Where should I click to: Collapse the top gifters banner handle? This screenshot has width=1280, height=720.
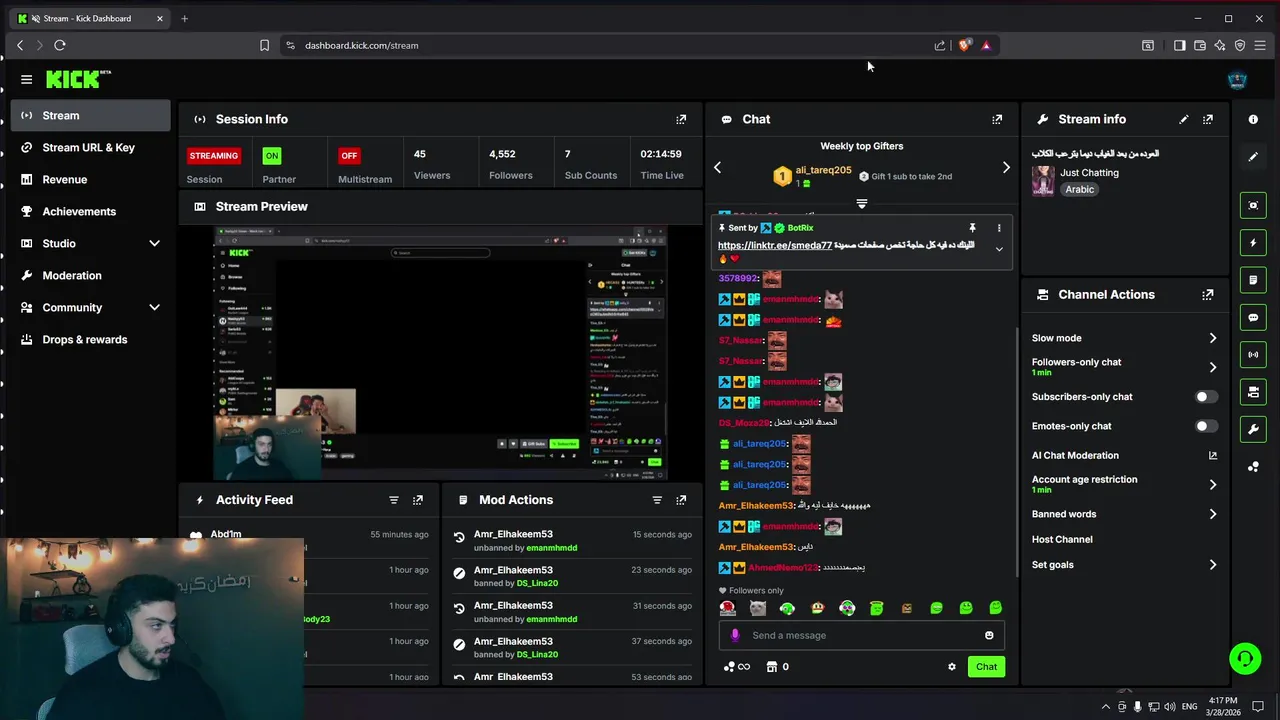point(861,204)
